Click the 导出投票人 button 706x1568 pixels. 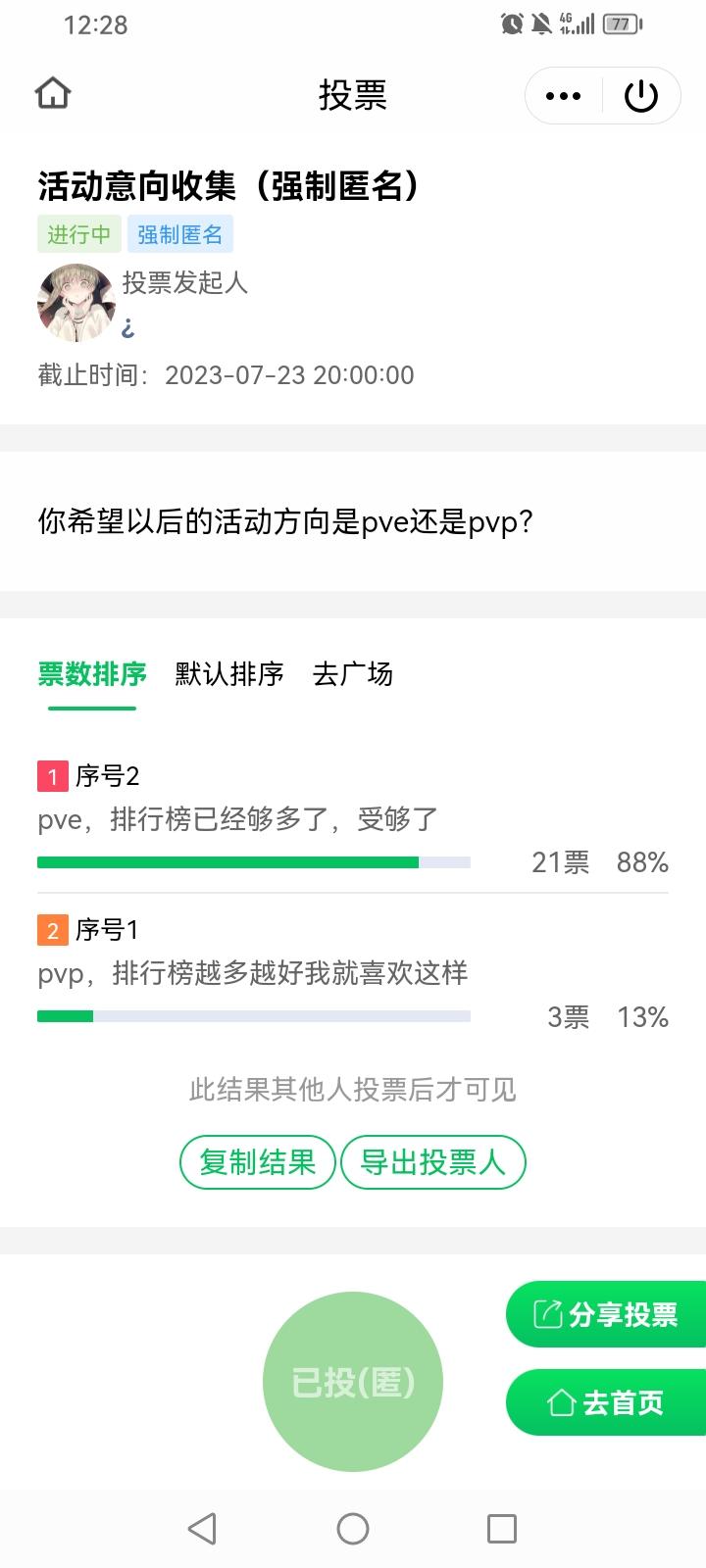click(x=432, y=1162)
